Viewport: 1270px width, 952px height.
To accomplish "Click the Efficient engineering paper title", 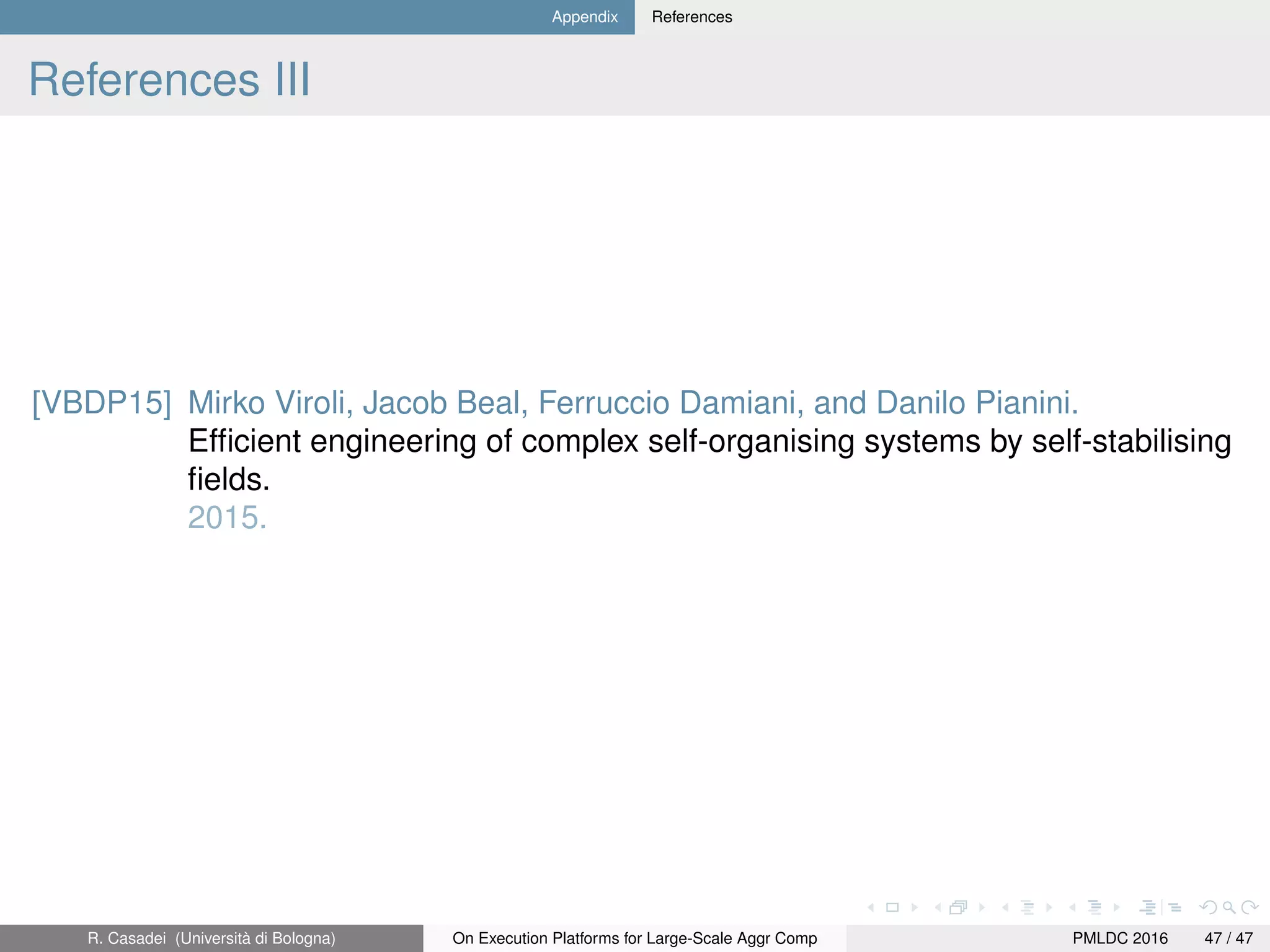I will [x=709, y=460].
